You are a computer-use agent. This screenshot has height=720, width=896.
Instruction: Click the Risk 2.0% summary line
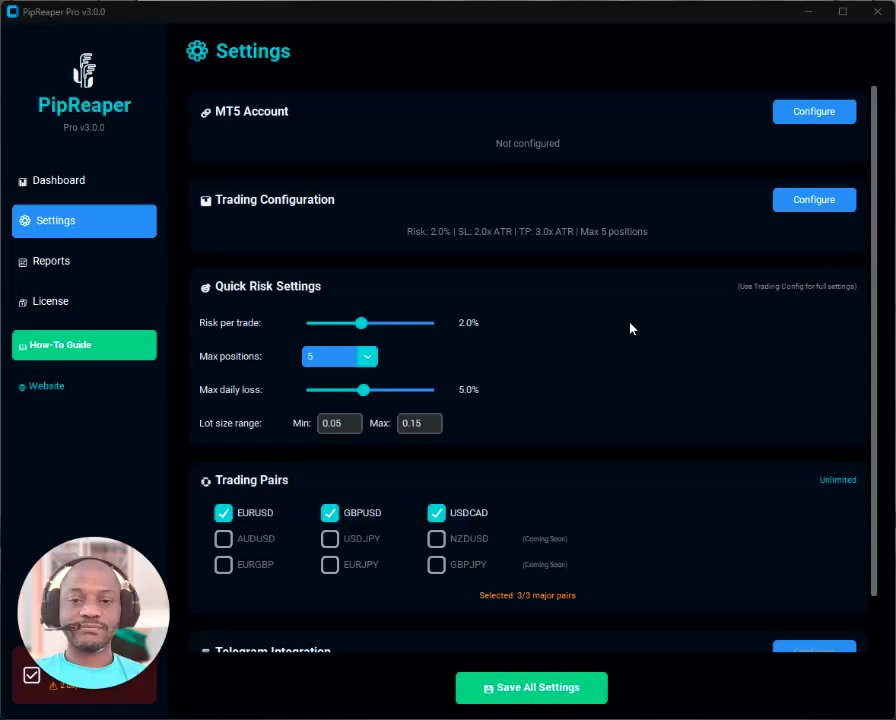point(527,231)
